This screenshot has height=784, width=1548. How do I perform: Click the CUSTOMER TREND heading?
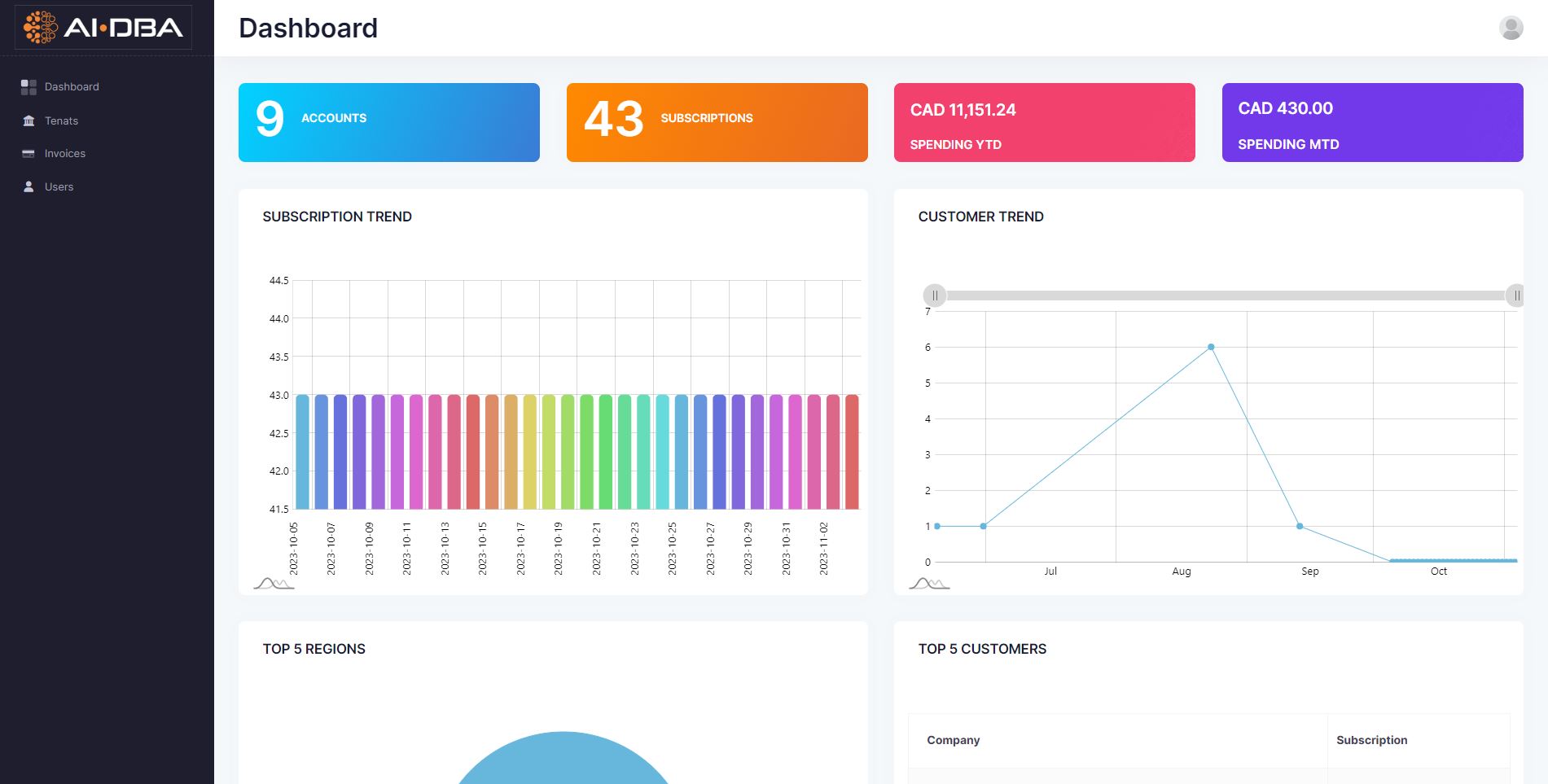click(x=980, y=217)
